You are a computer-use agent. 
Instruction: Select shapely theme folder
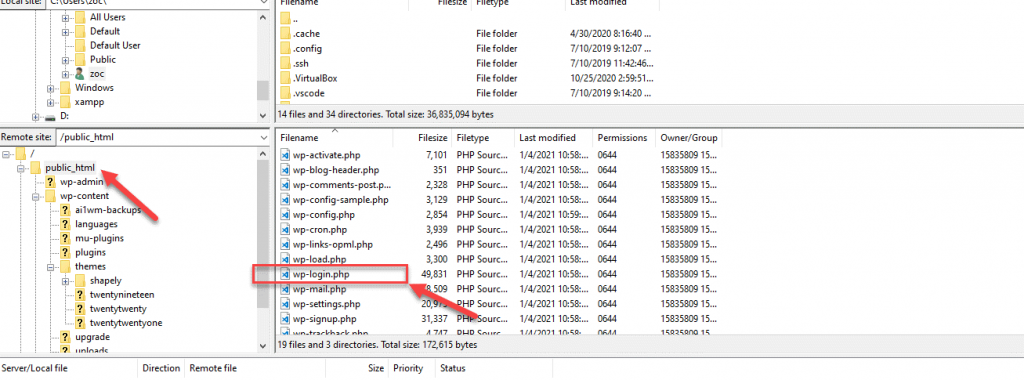click(105, 281)
